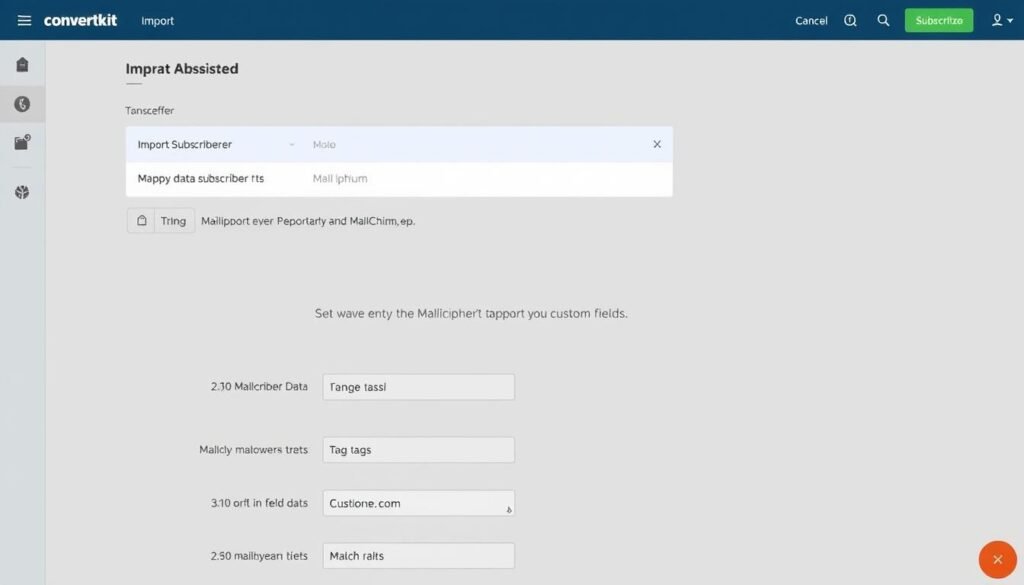Open the help icon in the top bar
Image resolution: width=1024 pixels, height=585 pixels.
coord(849,20)
